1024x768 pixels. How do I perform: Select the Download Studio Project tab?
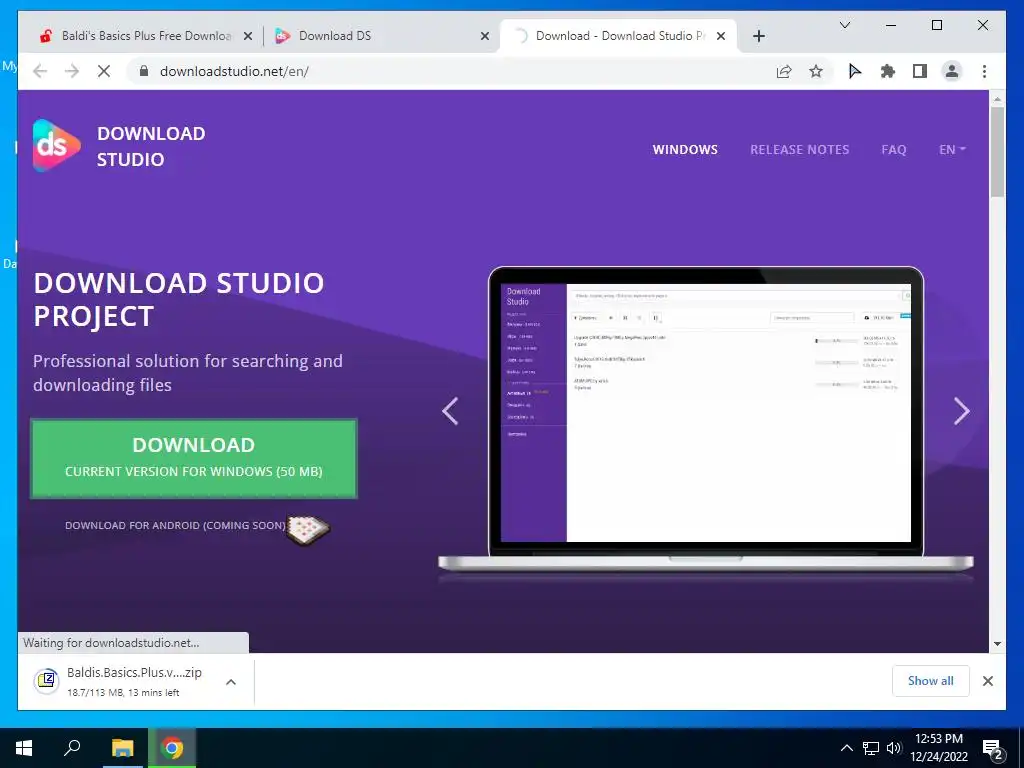tap(618, 36)
